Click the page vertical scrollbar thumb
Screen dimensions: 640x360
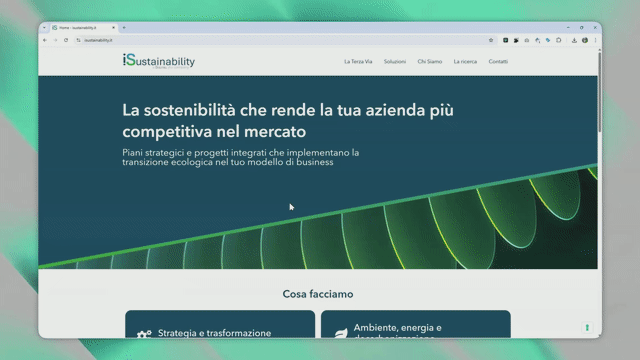point(599,92)
